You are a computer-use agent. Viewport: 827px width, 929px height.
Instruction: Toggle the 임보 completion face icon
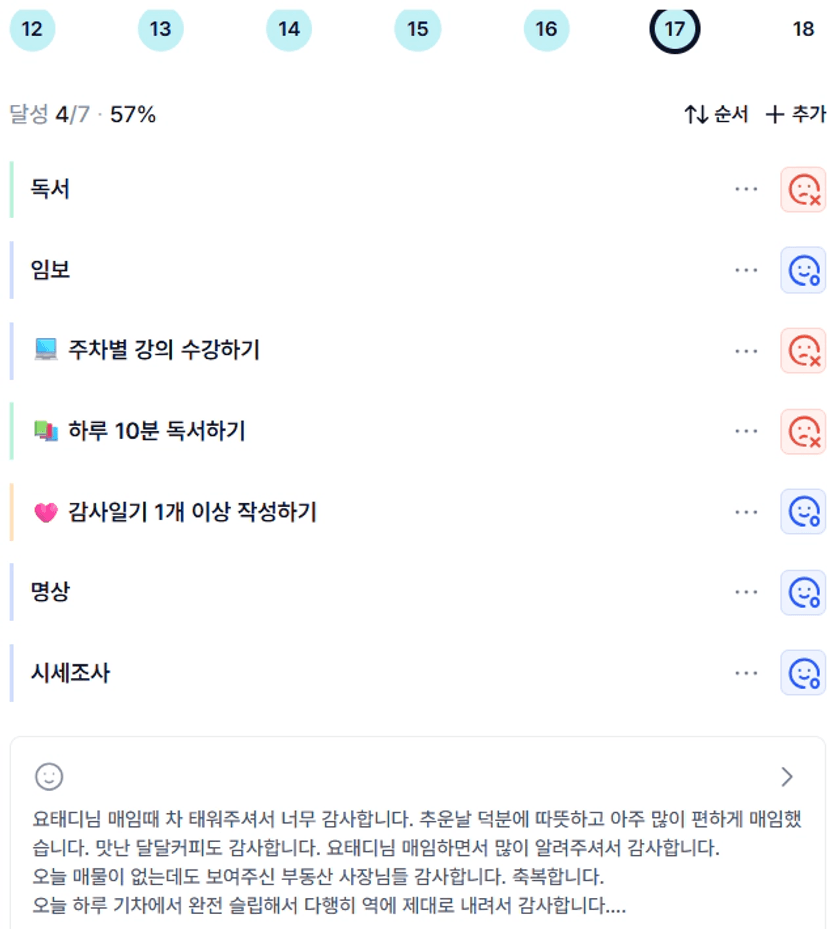pyautogui.click(x=803, y=270)
